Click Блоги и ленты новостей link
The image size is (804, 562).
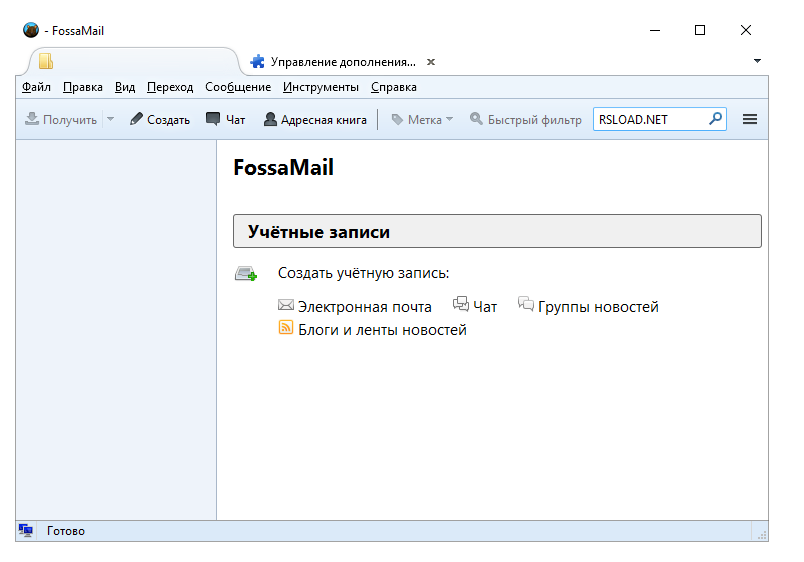coord(382,330)
